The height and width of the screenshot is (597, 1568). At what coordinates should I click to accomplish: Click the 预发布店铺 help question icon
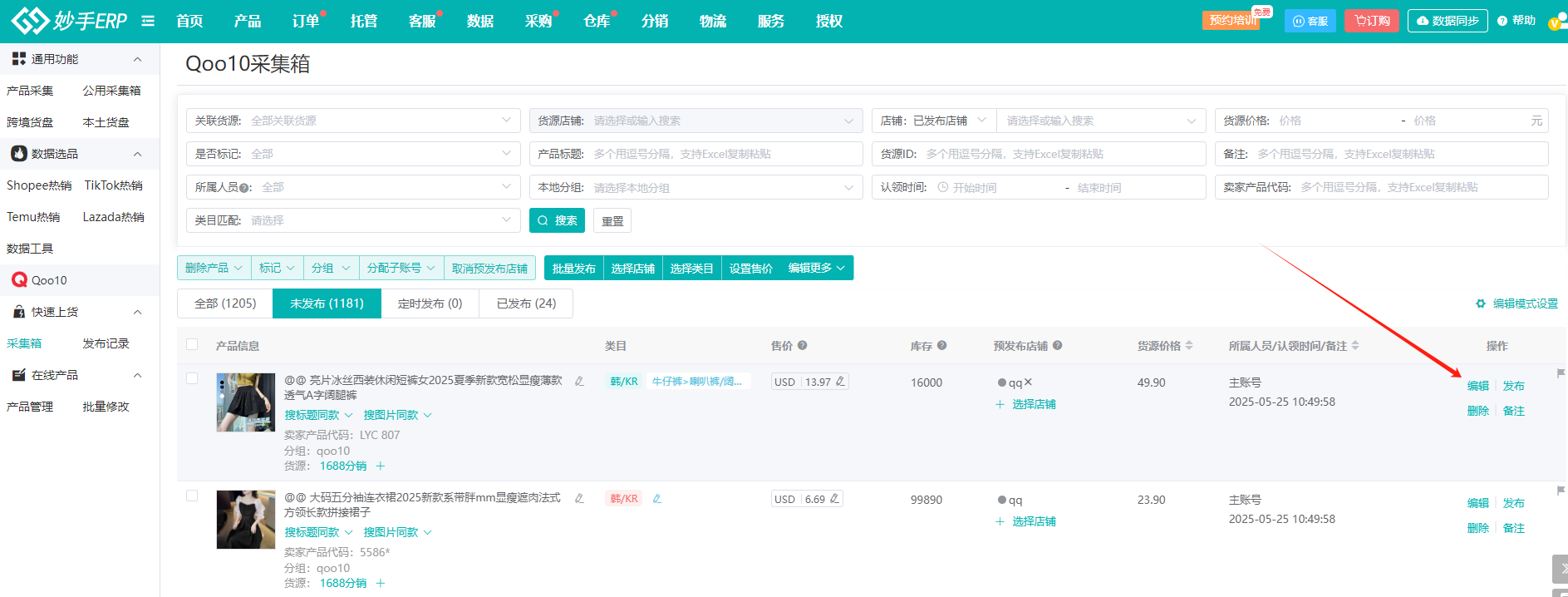pos(1058,346)
